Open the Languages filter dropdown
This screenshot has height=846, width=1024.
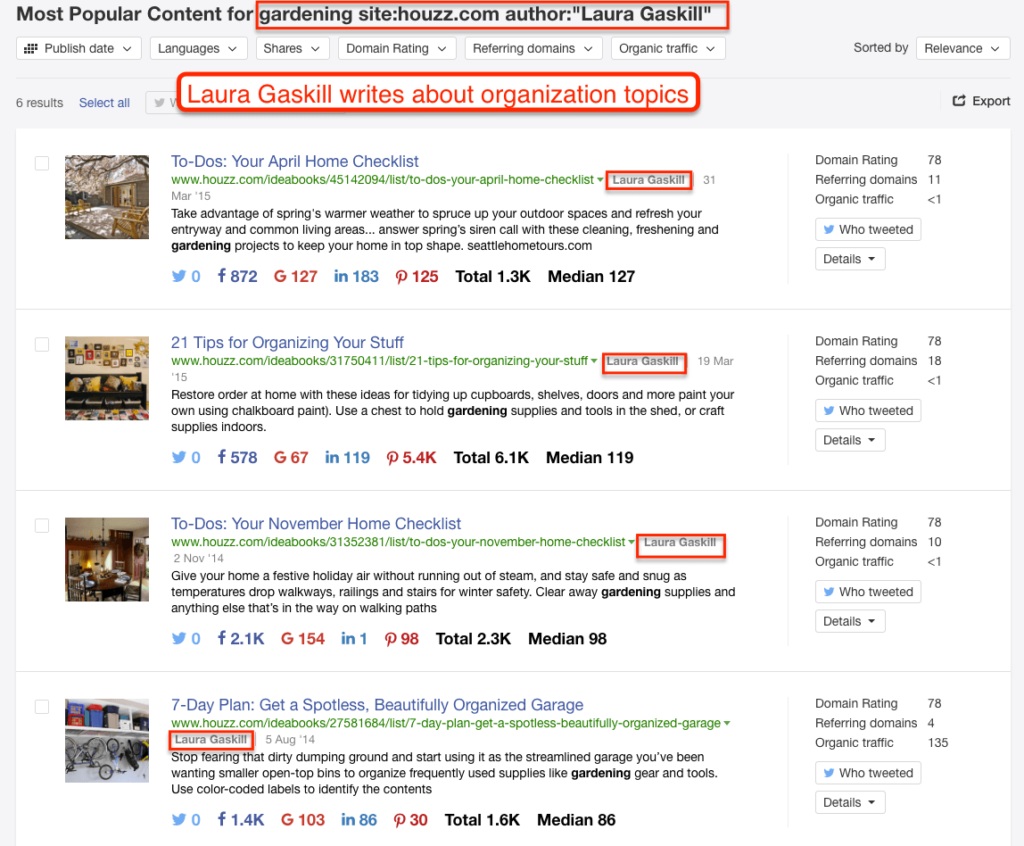point(198,48)
